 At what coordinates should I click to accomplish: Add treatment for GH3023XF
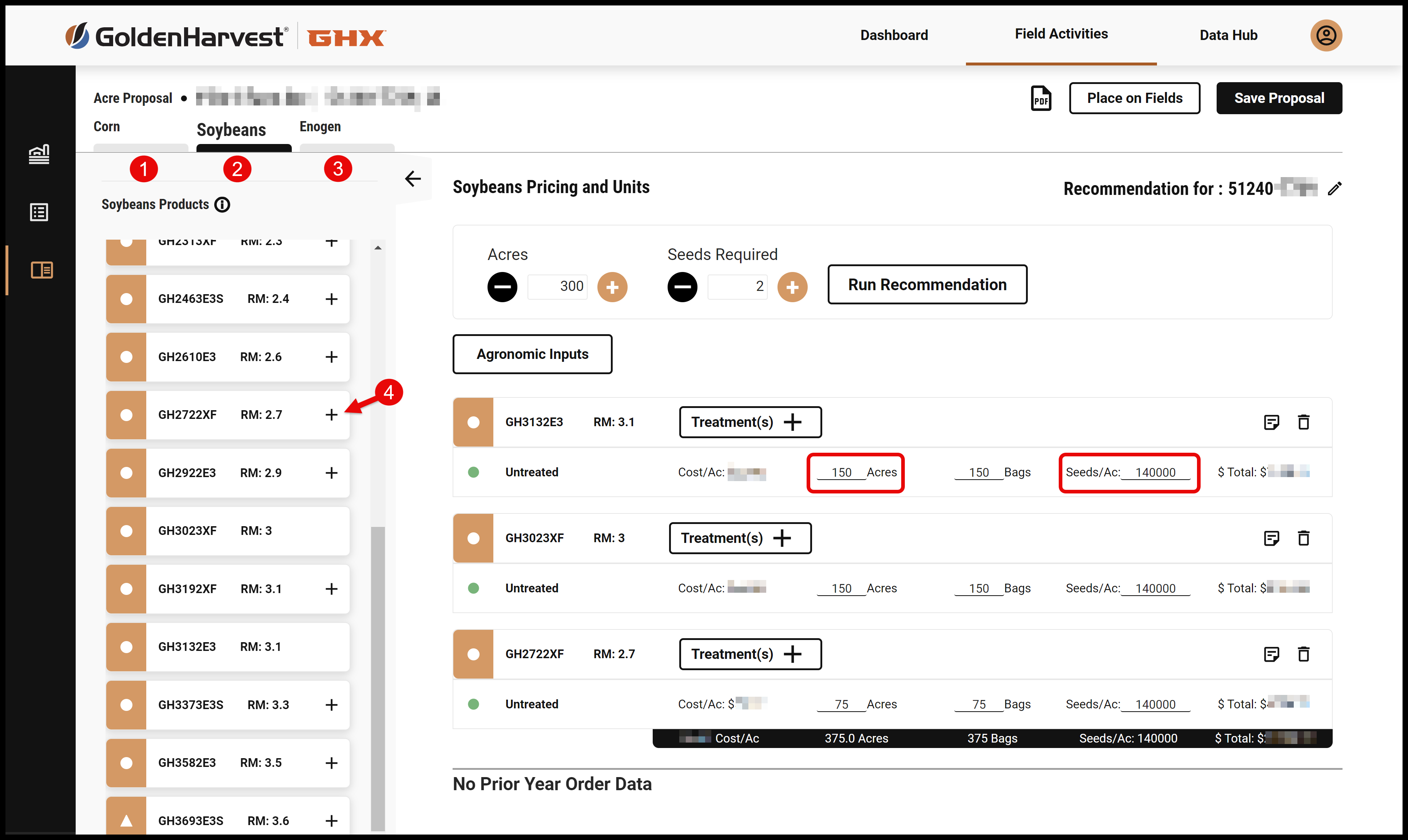pos(740,538)
